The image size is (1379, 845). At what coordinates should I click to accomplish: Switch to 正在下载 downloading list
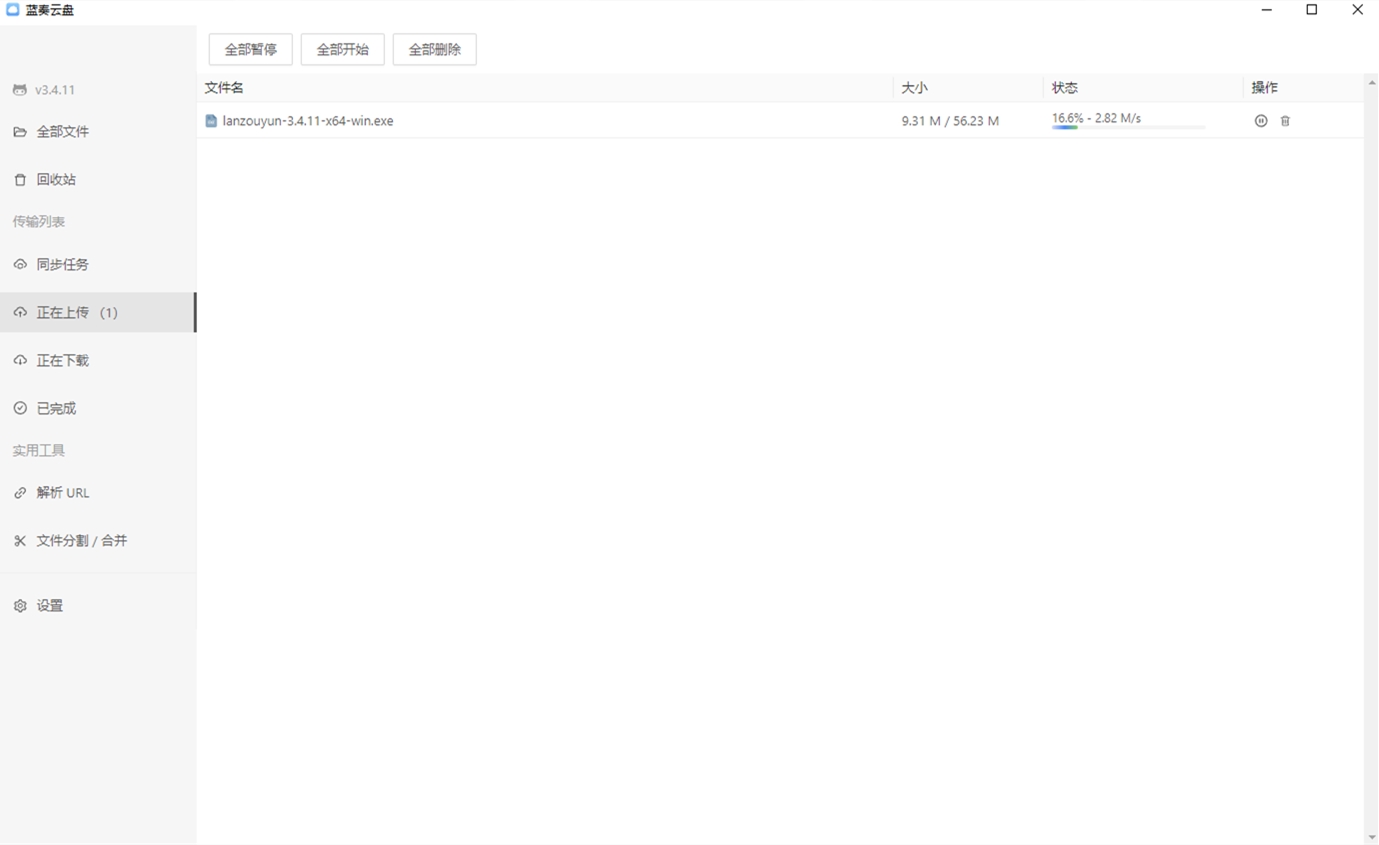click(x=62, y=361)
